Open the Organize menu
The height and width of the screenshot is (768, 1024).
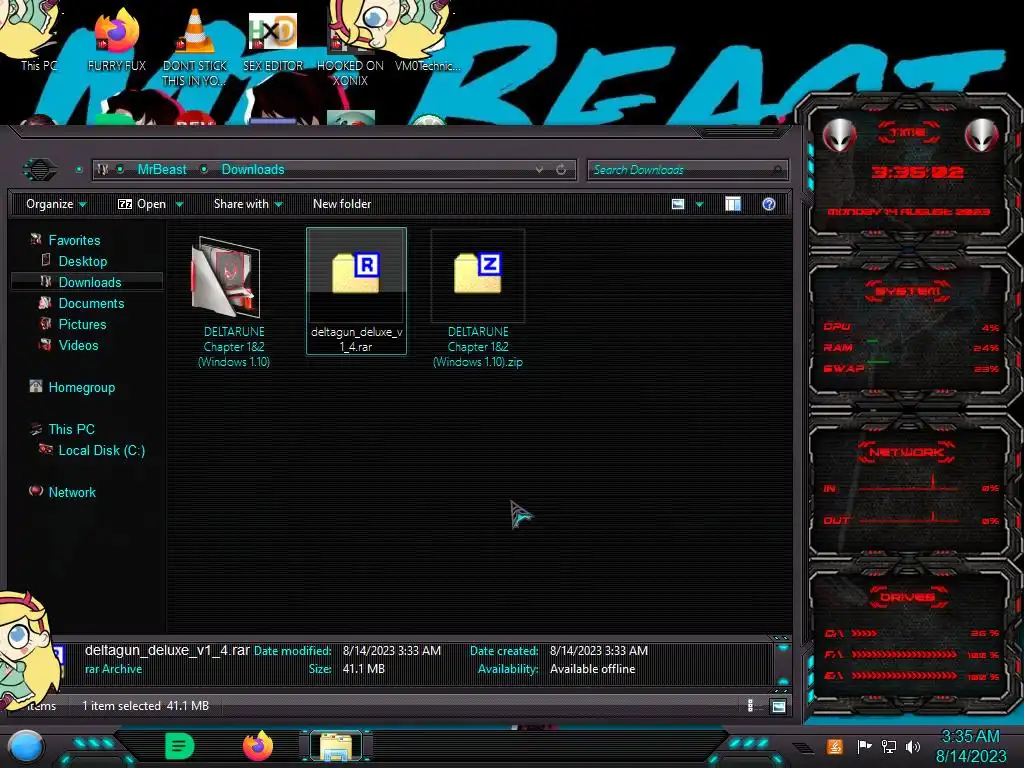(56, 204)
